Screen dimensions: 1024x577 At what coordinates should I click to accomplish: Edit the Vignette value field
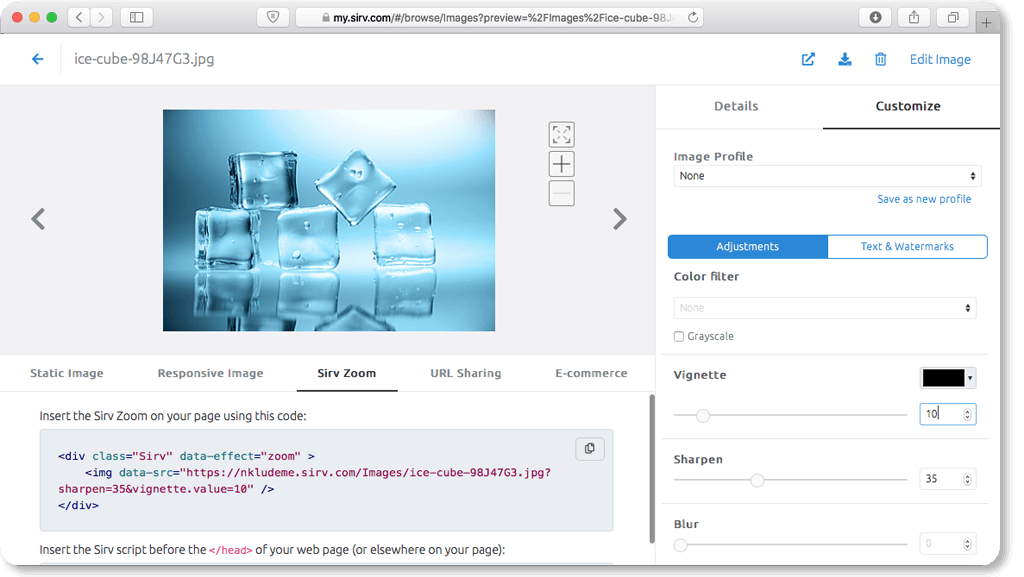(943, 413)
